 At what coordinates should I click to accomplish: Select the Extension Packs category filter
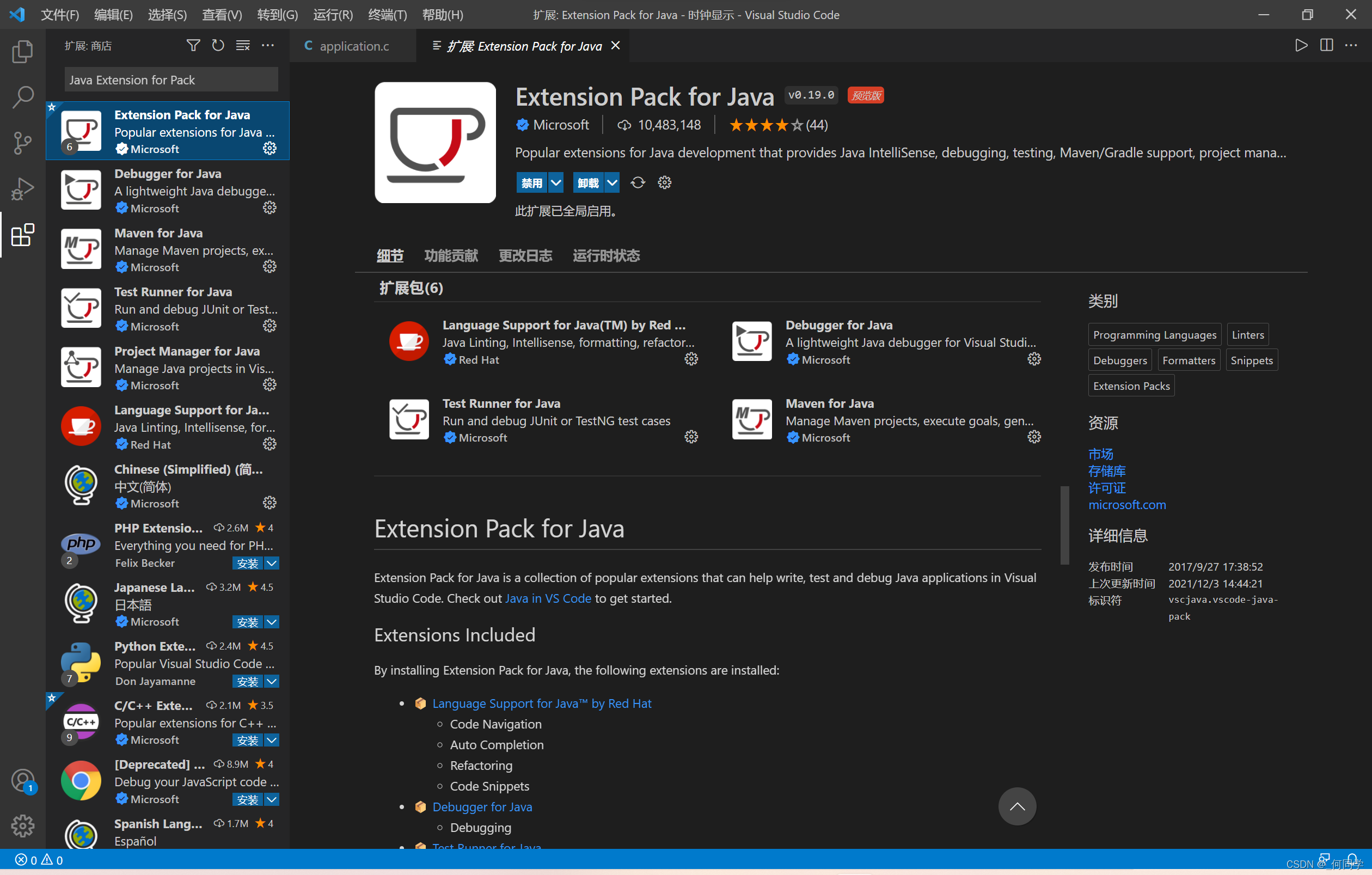(1130, 385)
